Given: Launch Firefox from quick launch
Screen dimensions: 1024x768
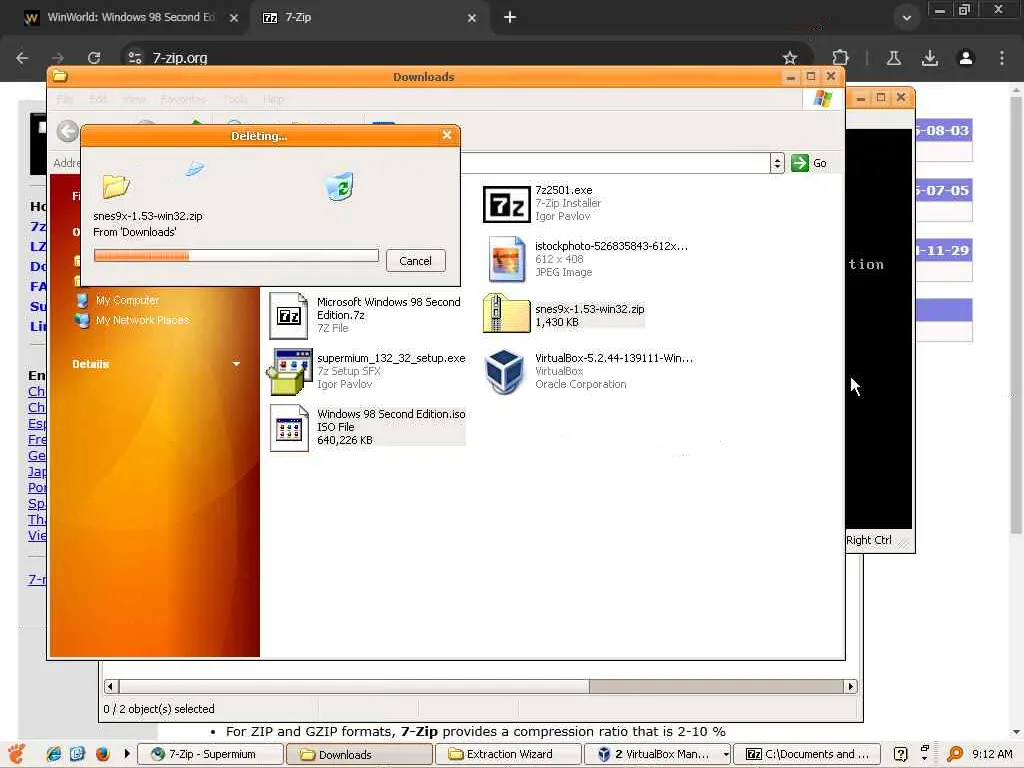Looking at the screenshot, I should pos(103,754).
